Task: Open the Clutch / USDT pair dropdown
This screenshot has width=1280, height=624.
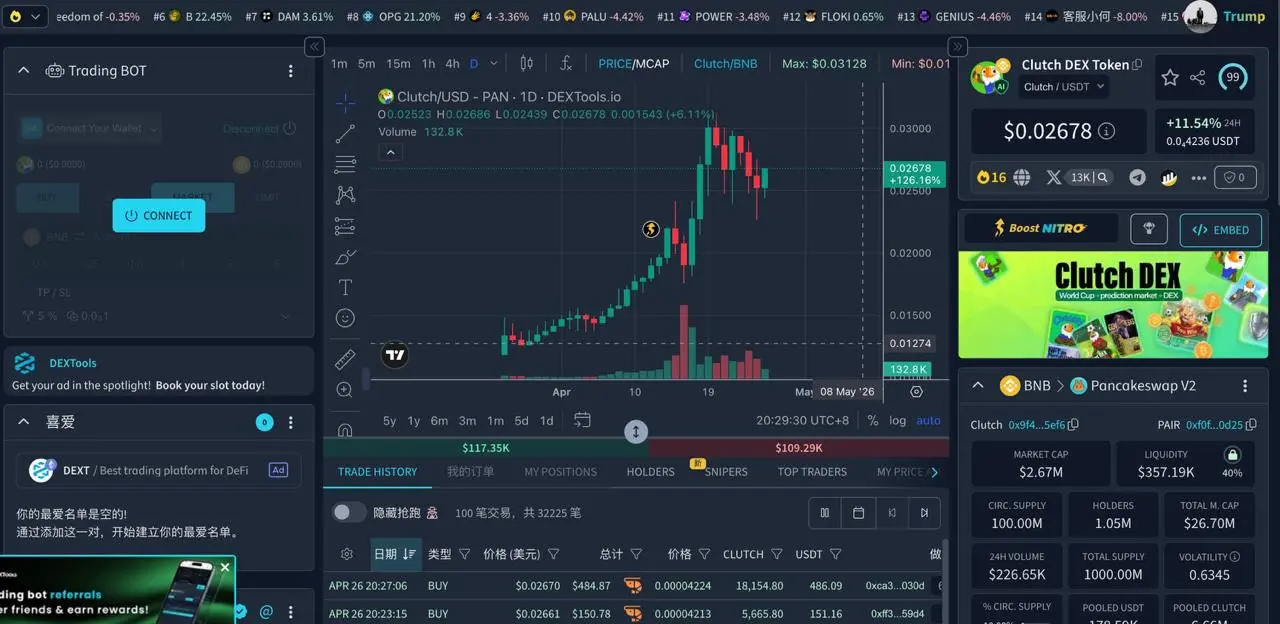Action: pos(1064,87)
